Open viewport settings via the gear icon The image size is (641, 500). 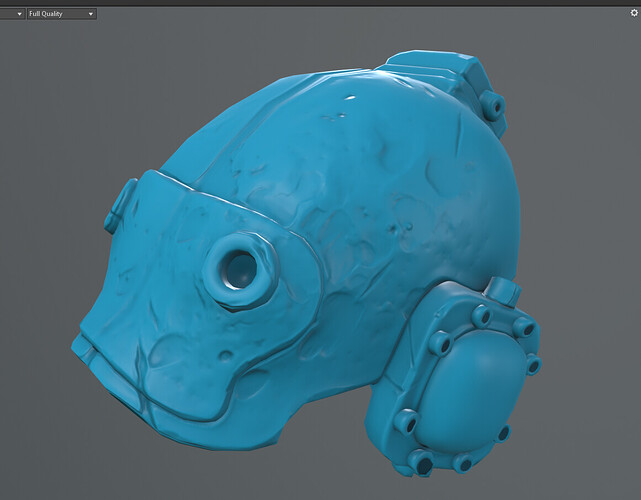[633, 12]
